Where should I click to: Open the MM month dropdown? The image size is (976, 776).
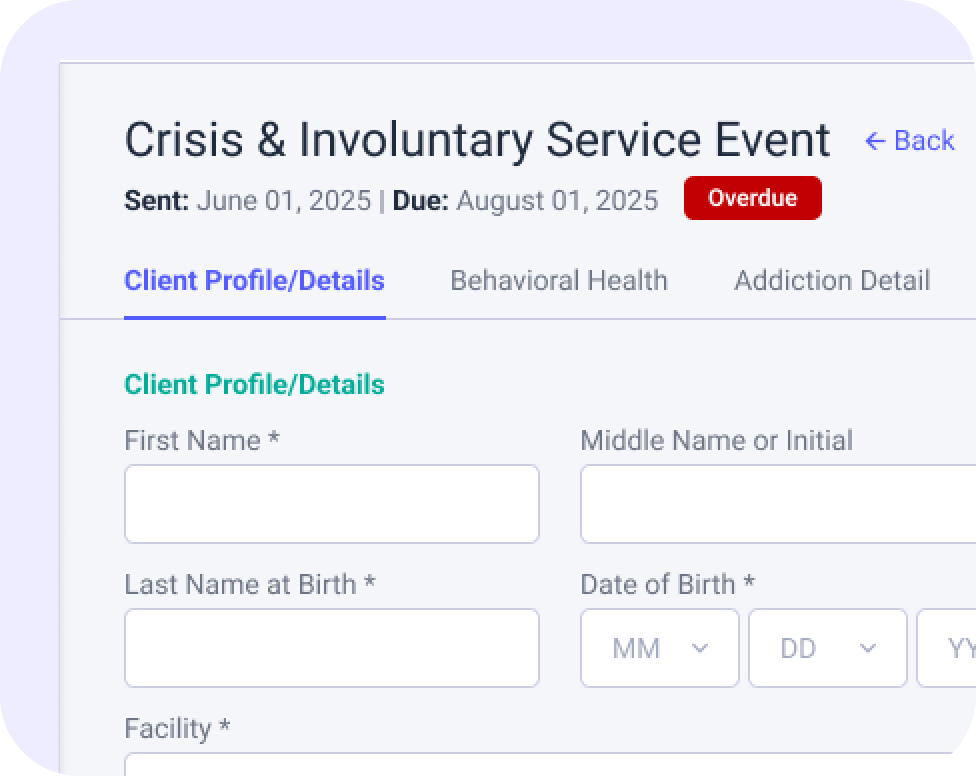point(659,648)
